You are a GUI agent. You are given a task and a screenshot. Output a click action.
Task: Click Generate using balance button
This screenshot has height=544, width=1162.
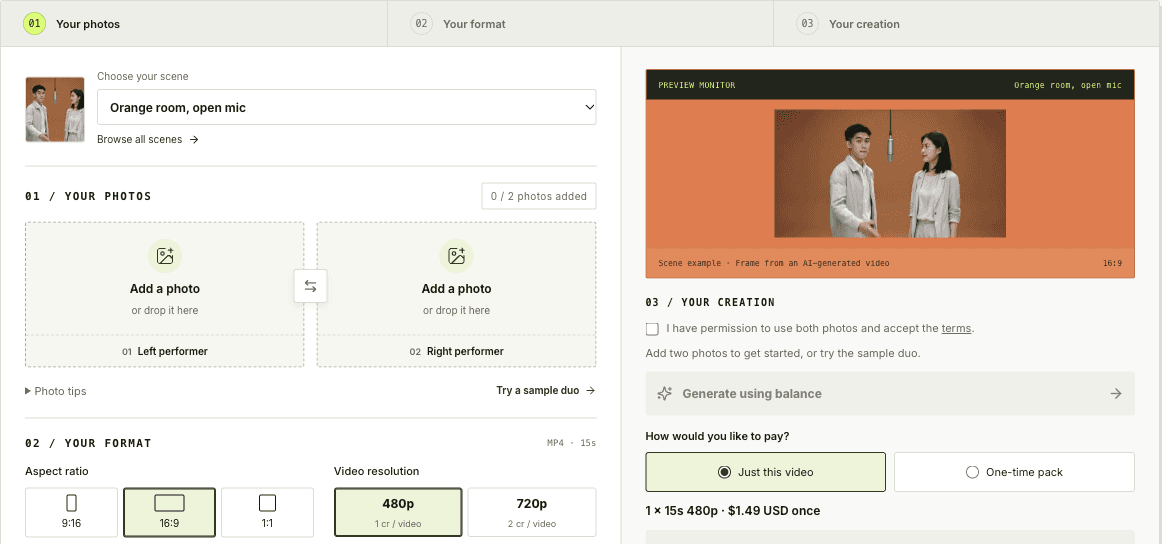(x=890, y=394)
